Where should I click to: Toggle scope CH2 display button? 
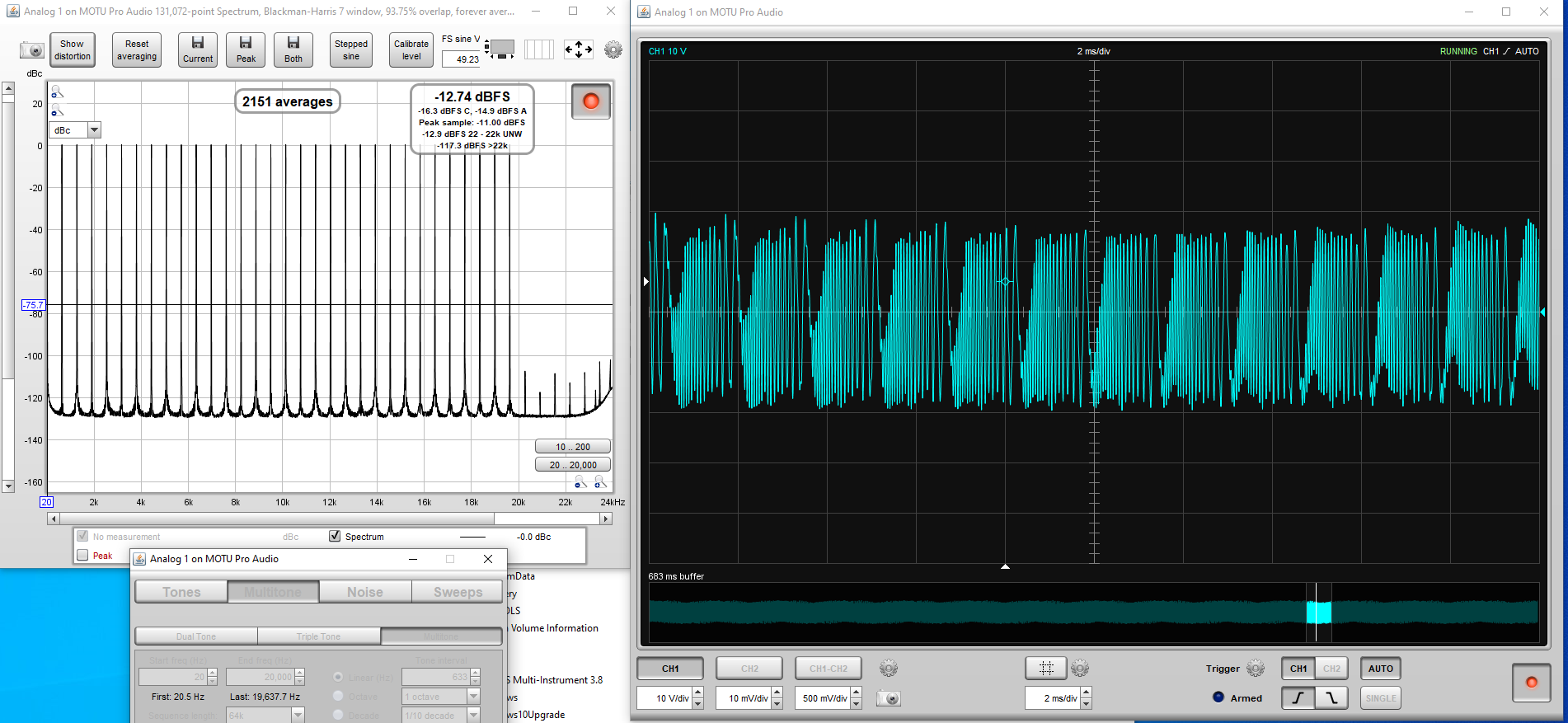[749, 668]
